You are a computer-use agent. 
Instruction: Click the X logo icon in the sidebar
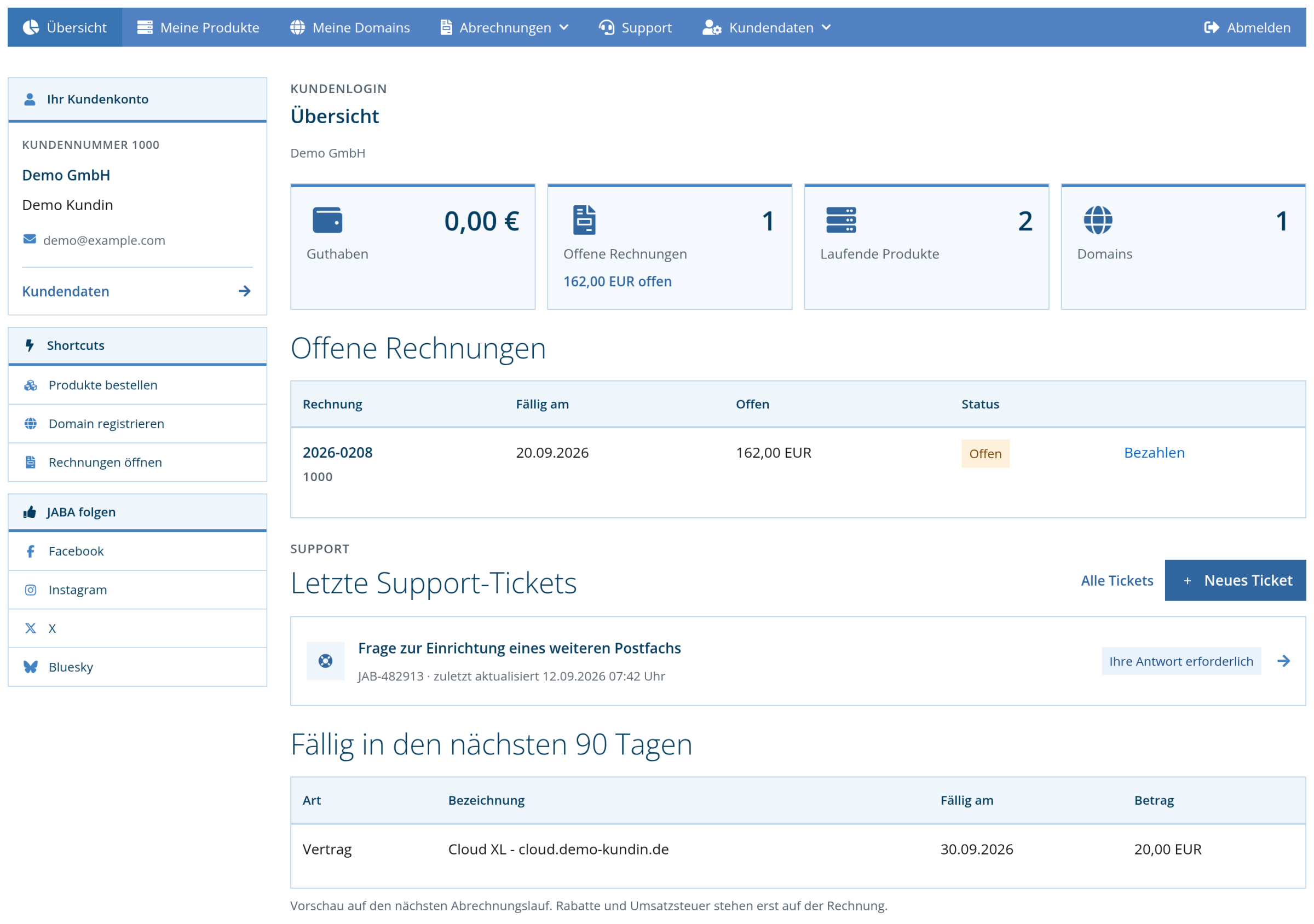31,628
